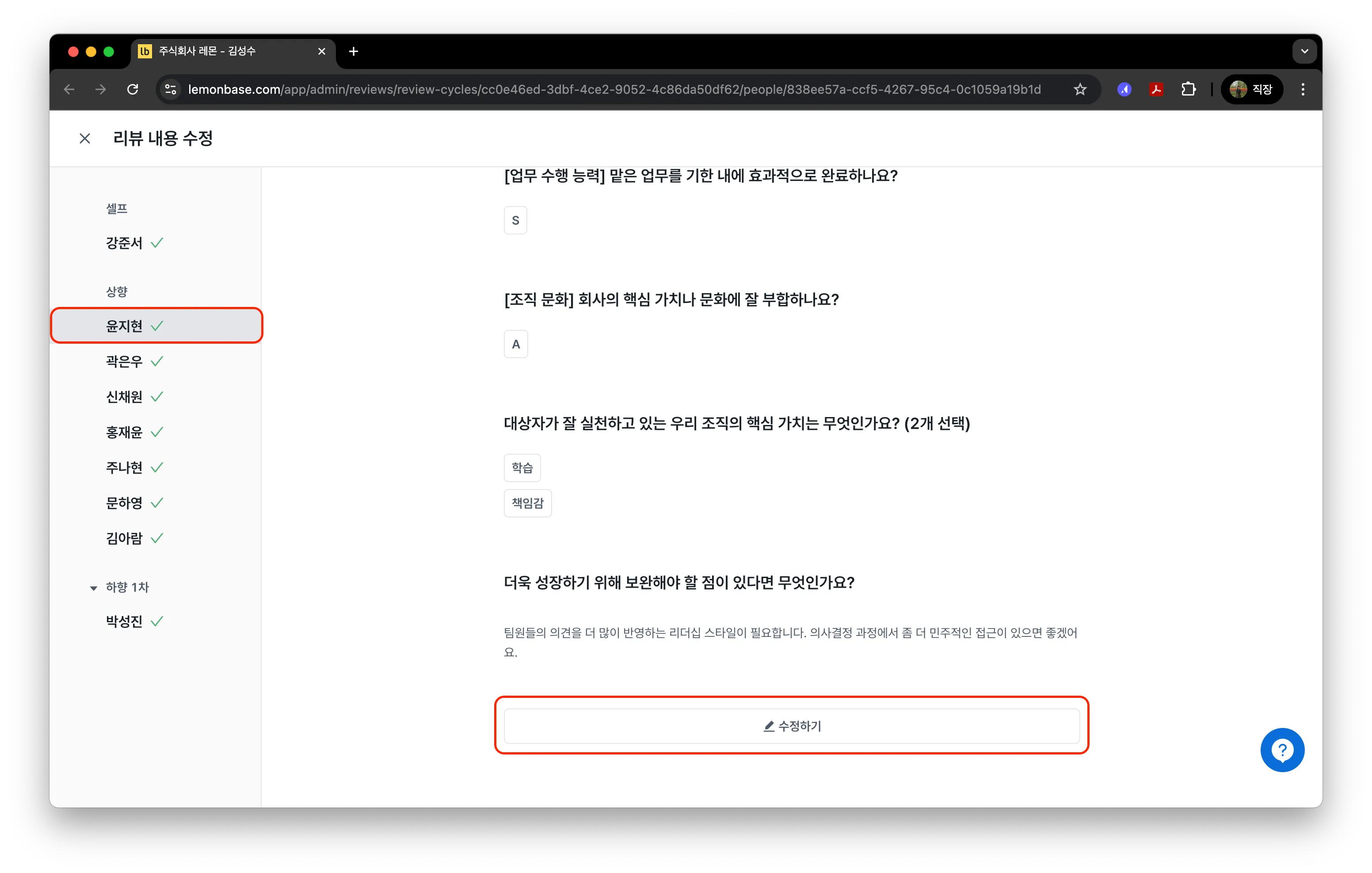Click the browser back arrow
Screen dimensions: 1372x873
point(69,89)
